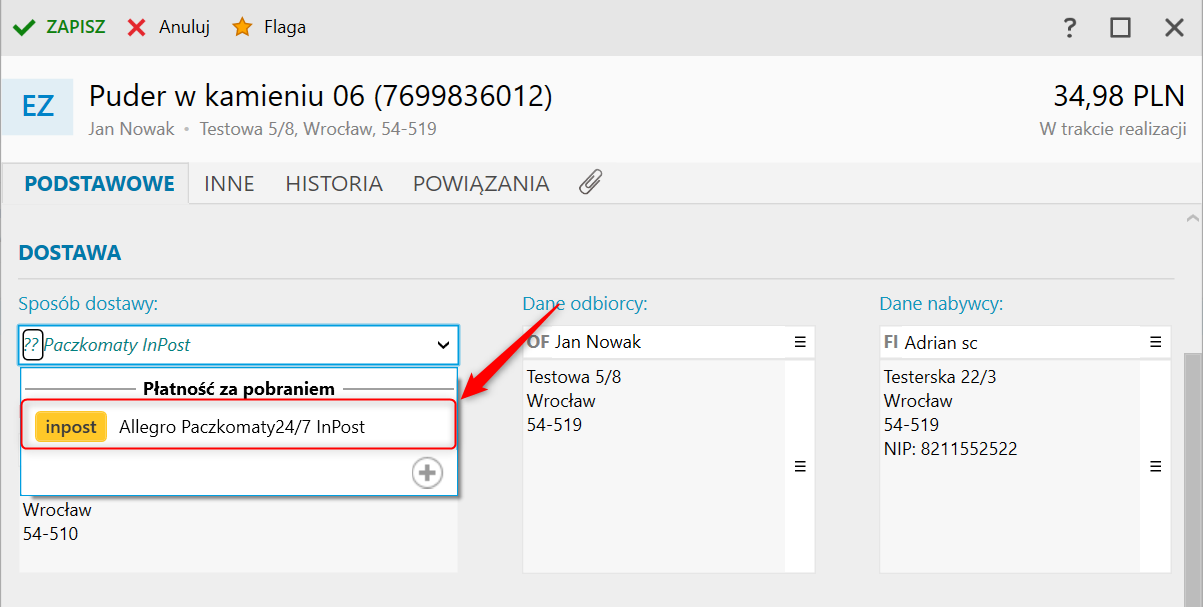The image size is (1203, 607).
Task: Click the star Flaga icon
Action: click(242, 27)
